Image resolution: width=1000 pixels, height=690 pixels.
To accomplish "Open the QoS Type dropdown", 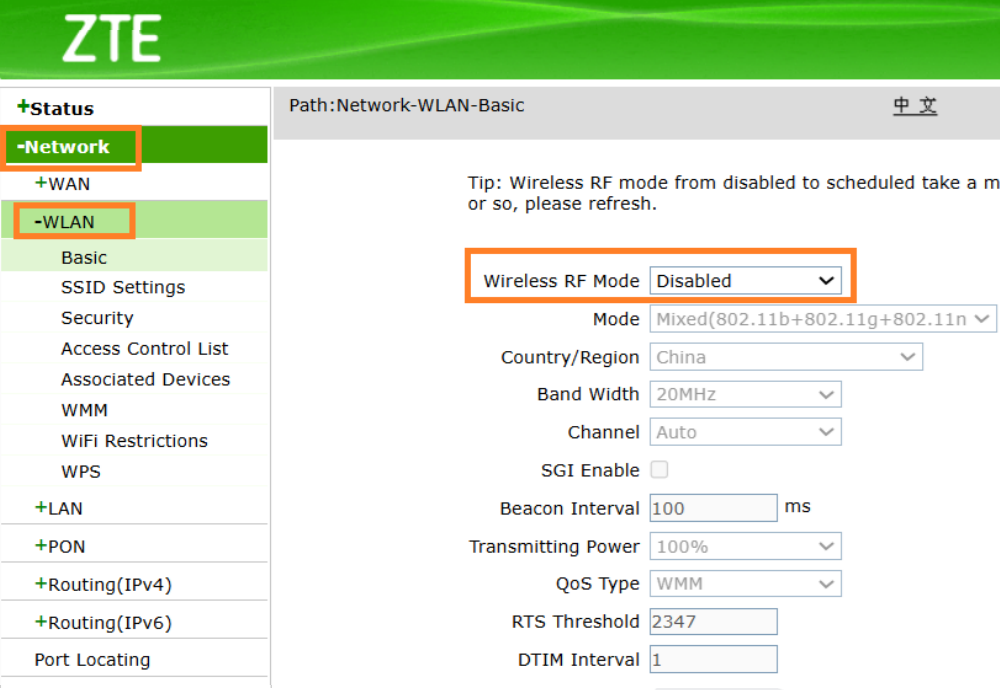I will (745, 583).
